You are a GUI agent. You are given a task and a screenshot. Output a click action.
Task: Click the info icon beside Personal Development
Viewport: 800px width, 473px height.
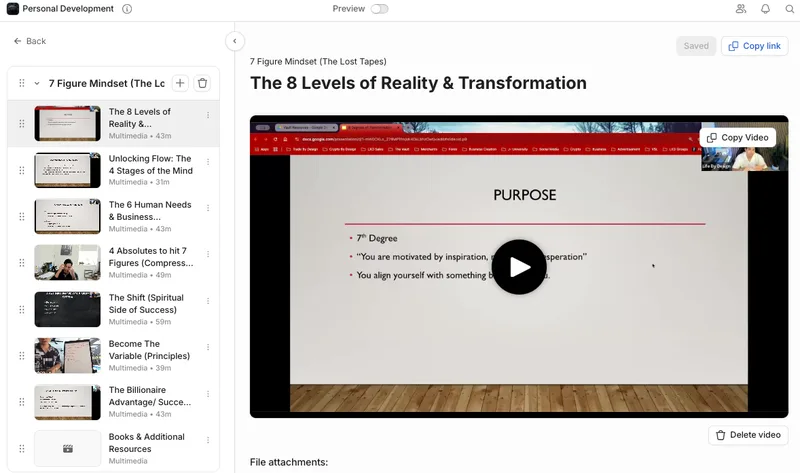coord(127,9)
